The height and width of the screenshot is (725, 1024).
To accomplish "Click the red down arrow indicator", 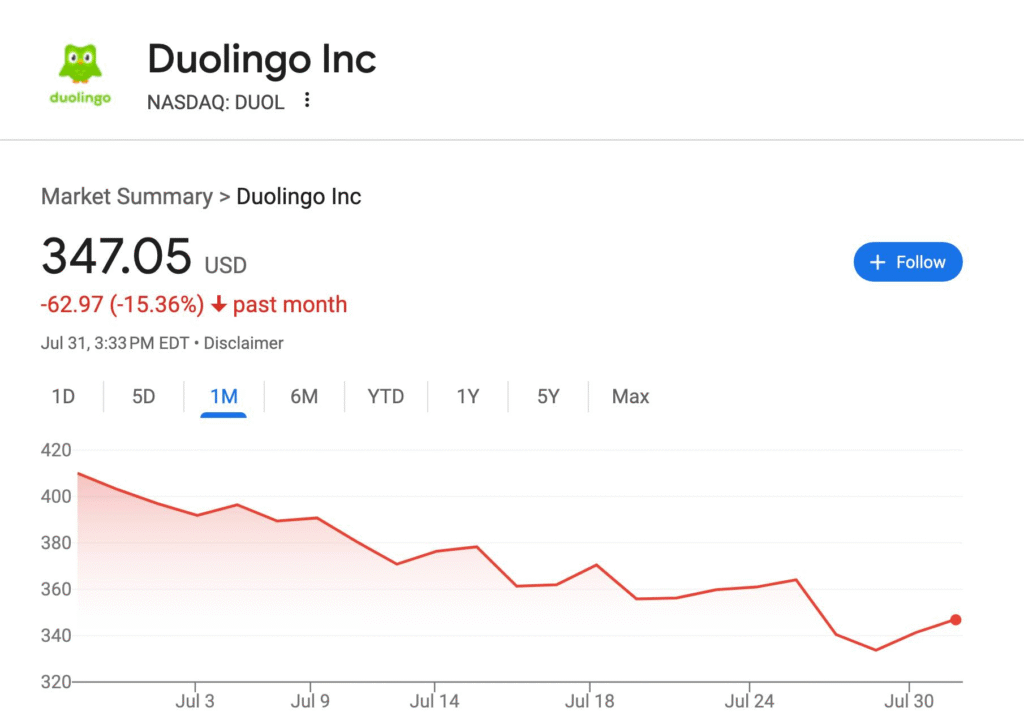I will point(219,305).
